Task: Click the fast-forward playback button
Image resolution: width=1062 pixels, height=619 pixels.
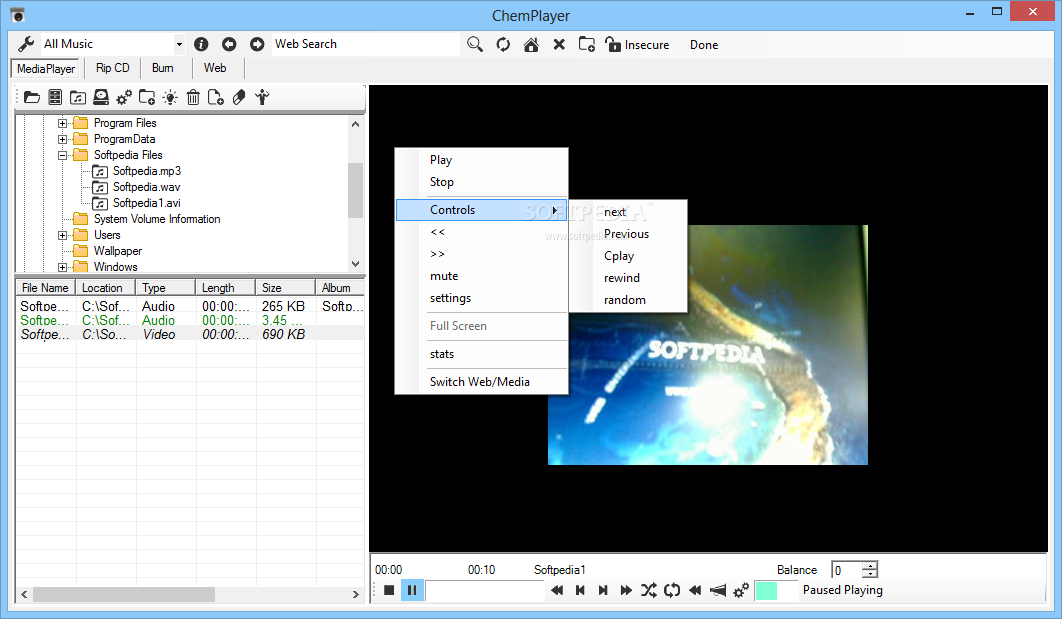Action: point(626,590)
